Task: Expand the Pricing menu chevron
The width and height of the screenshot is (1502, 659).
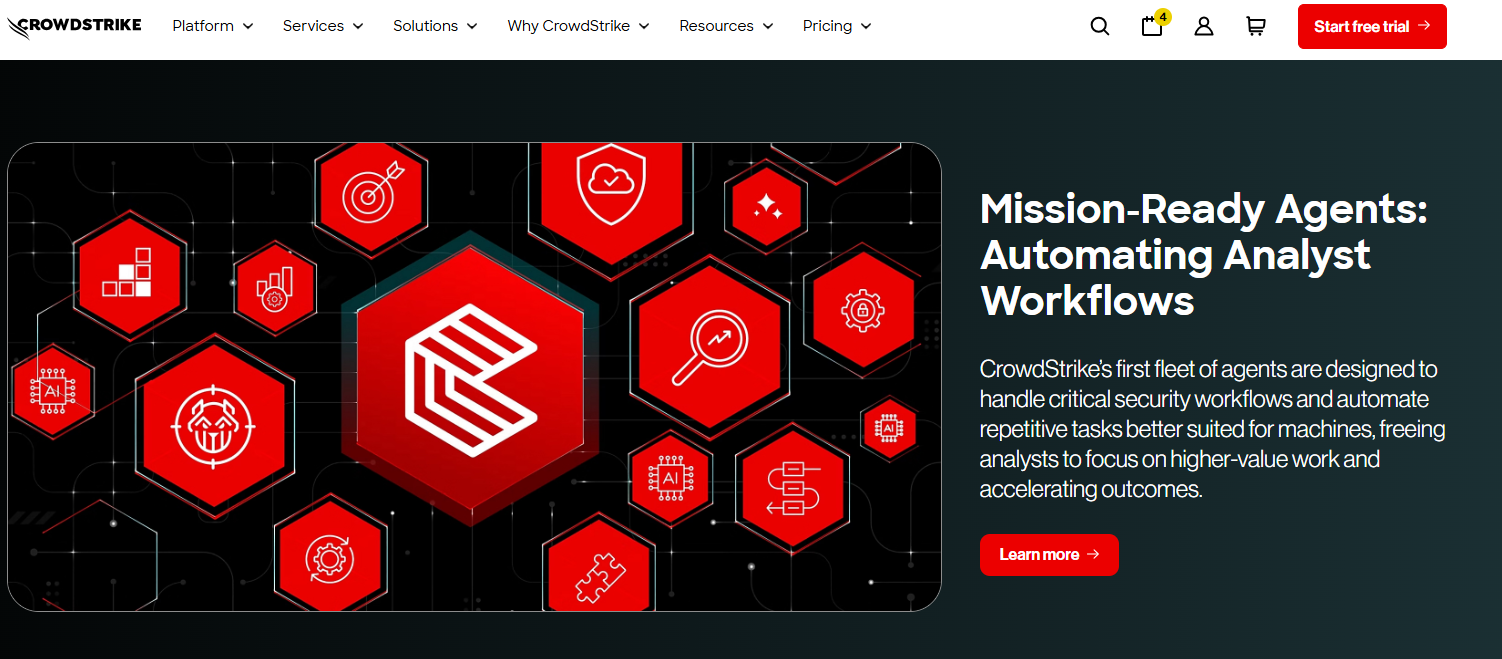Action: tap(866, 26)
